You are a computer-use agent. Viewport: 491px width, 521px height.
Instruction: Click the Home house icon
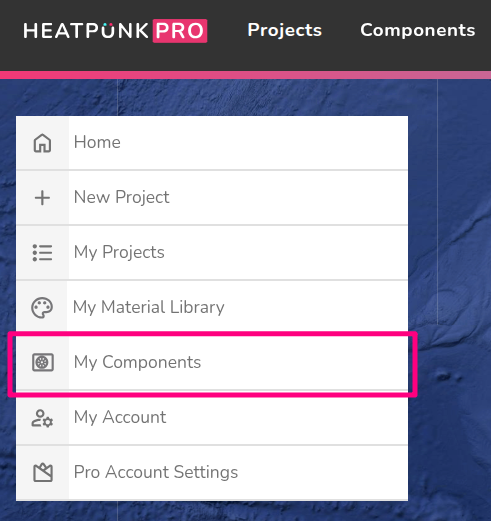point(42,143)
